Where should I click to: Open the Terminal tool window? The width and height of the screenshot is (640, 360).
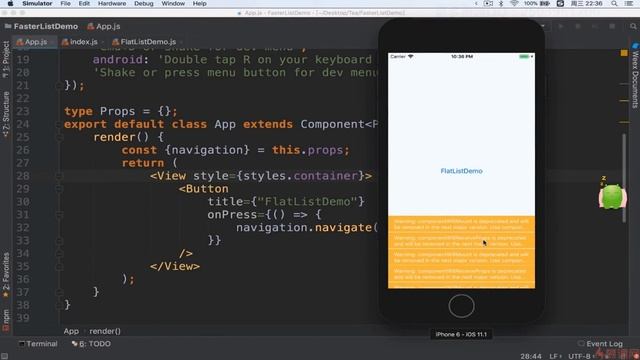[38, 344]
